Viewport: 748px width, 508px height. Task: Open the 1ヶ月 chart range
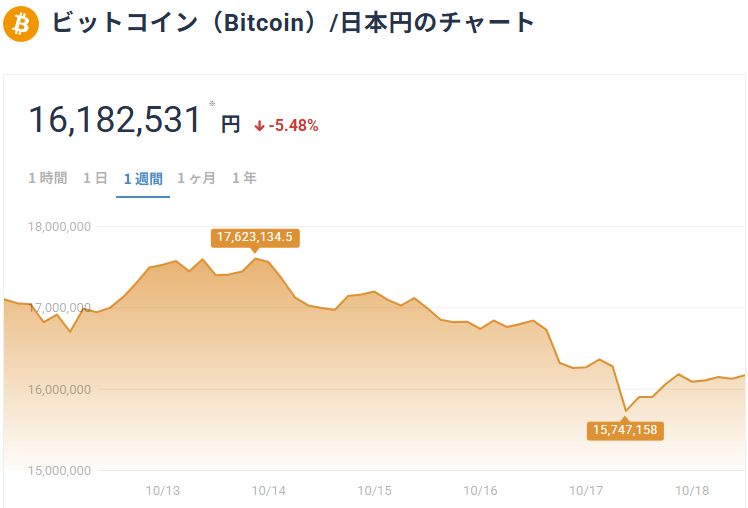pyautogui.click(x=196, y=178)
